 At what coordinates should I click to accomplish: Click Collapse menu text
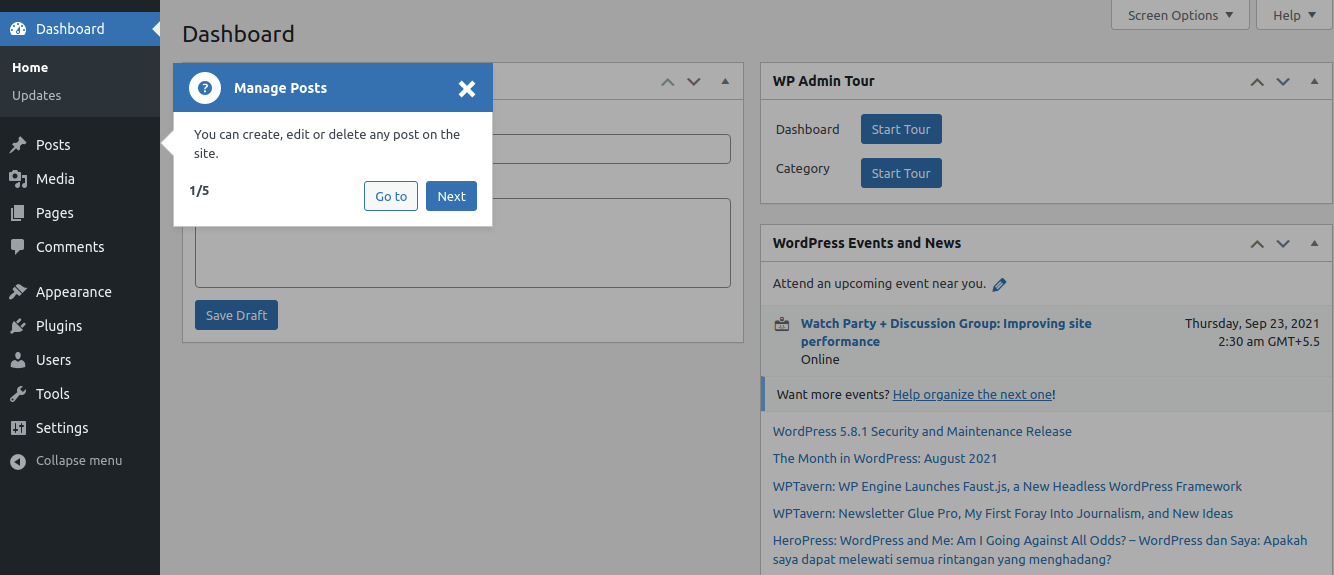(79, 461)
